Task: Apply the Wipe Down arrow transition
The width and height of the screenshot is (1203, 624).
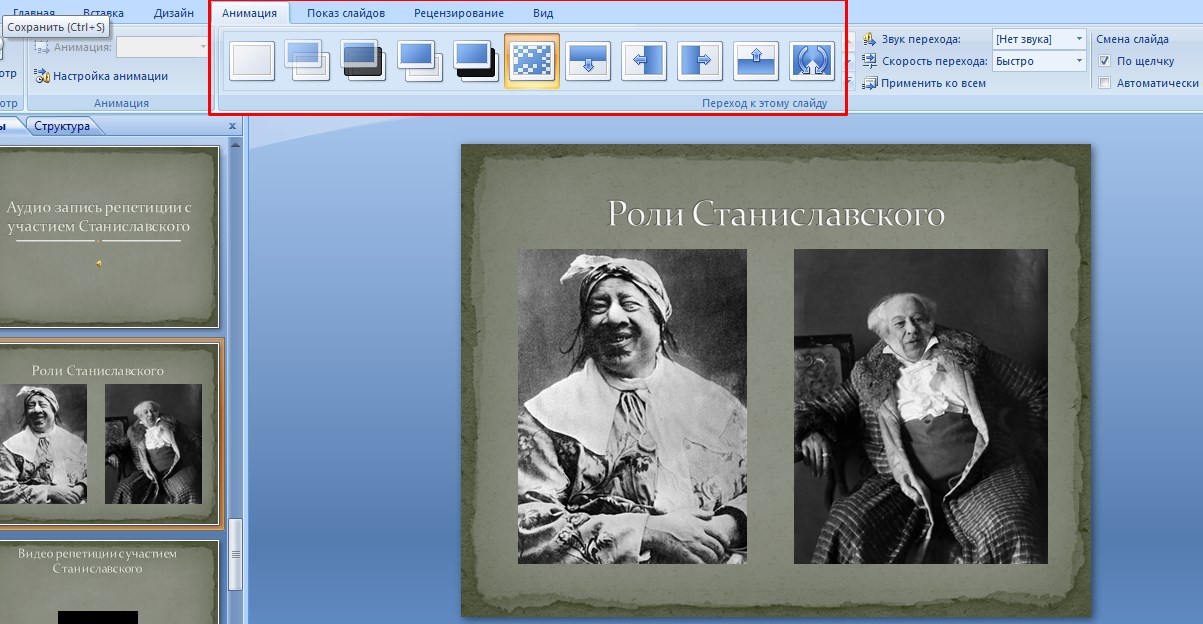Action: (x=588, y=61)
